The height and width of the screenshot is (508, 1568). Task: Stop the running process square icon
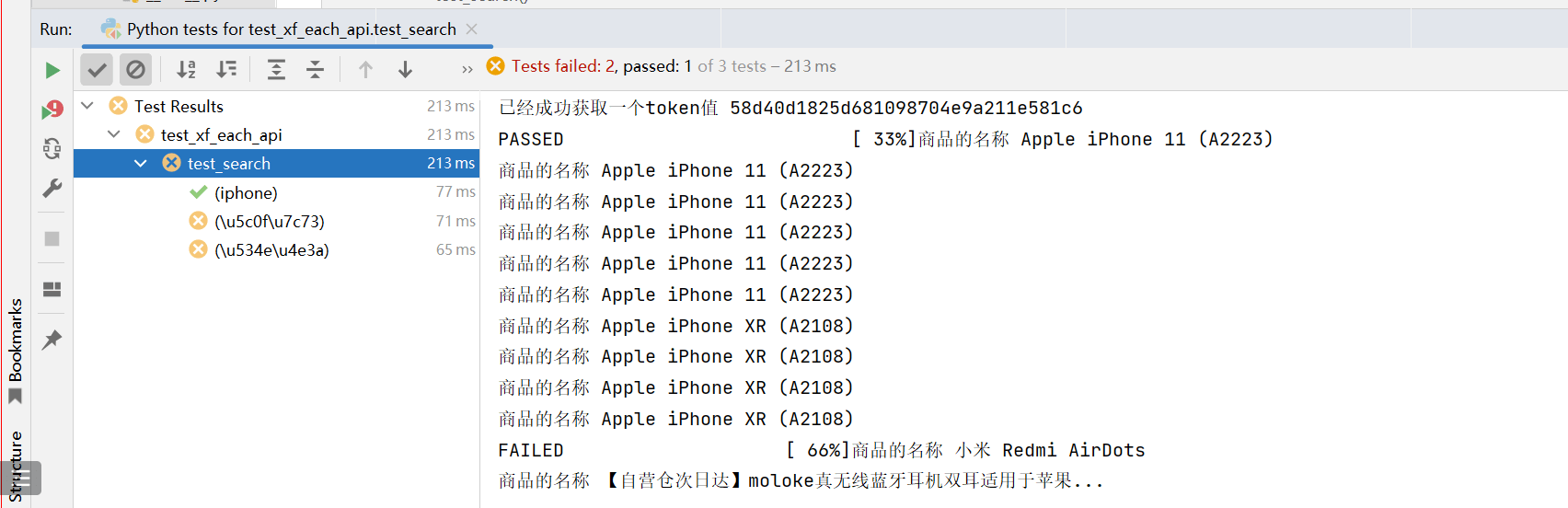[52, 238]
